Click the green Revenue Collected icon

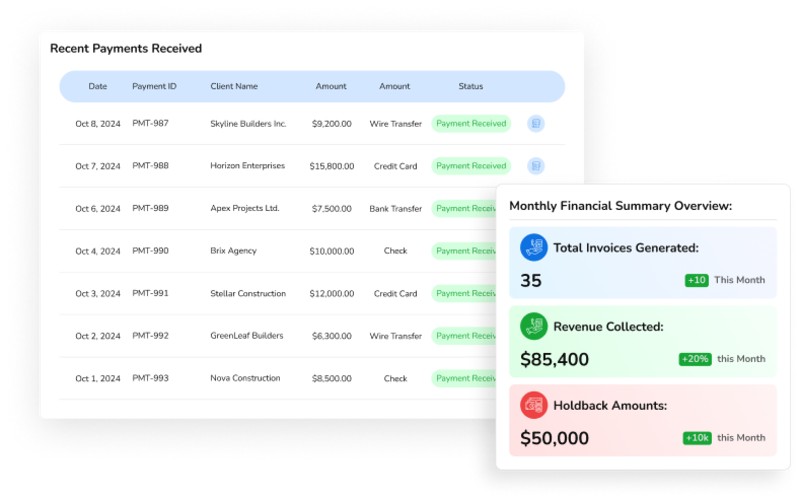pyautogui.click(x=534, y=326)
